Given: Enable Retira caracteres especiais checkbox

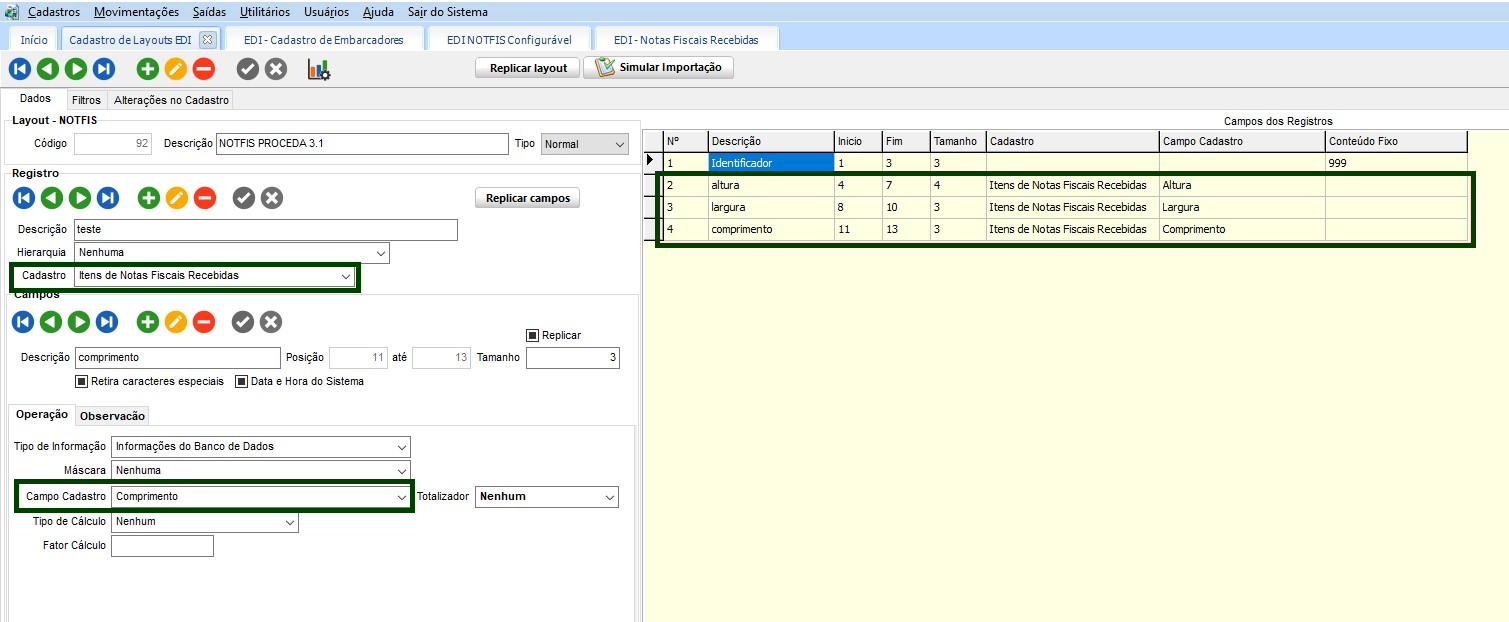Looking at the screenshot, I should pyautogui.click(x=82, y=381).
